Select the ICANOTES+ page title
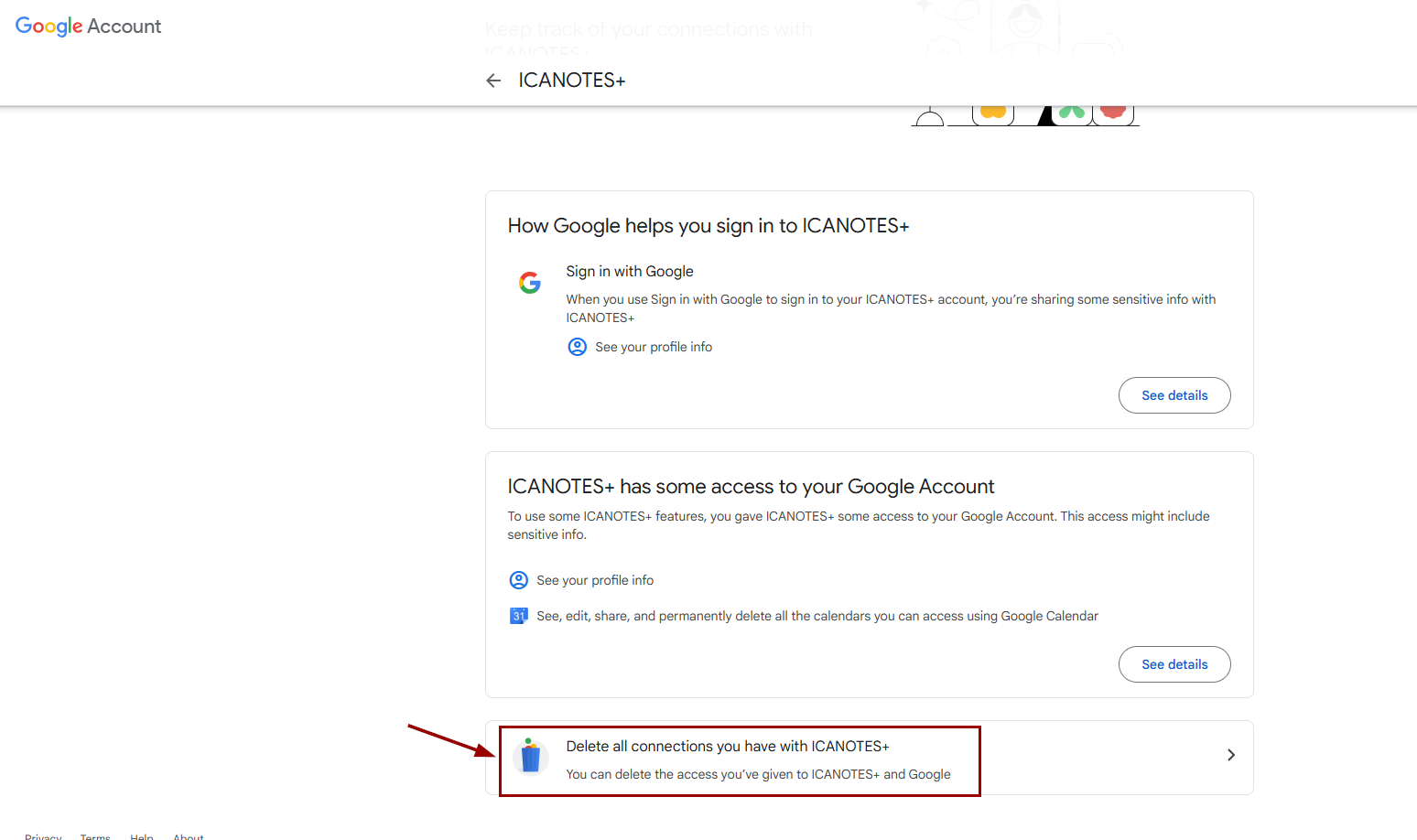The height and width of the screenshot is (840, 1417). coord(572,81)
